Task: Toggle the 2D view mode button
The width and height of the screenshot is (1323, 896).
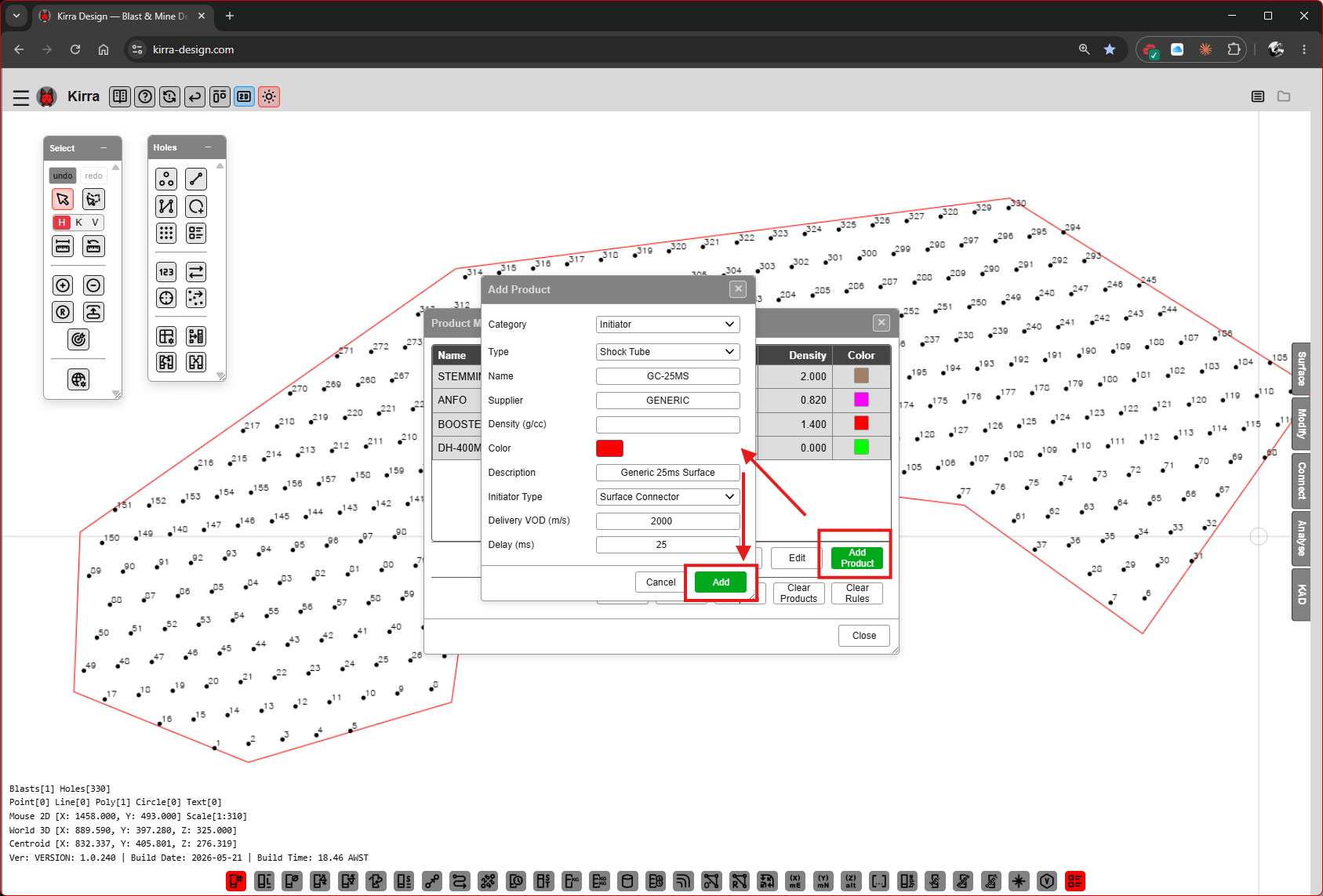Action: point(245,96)
